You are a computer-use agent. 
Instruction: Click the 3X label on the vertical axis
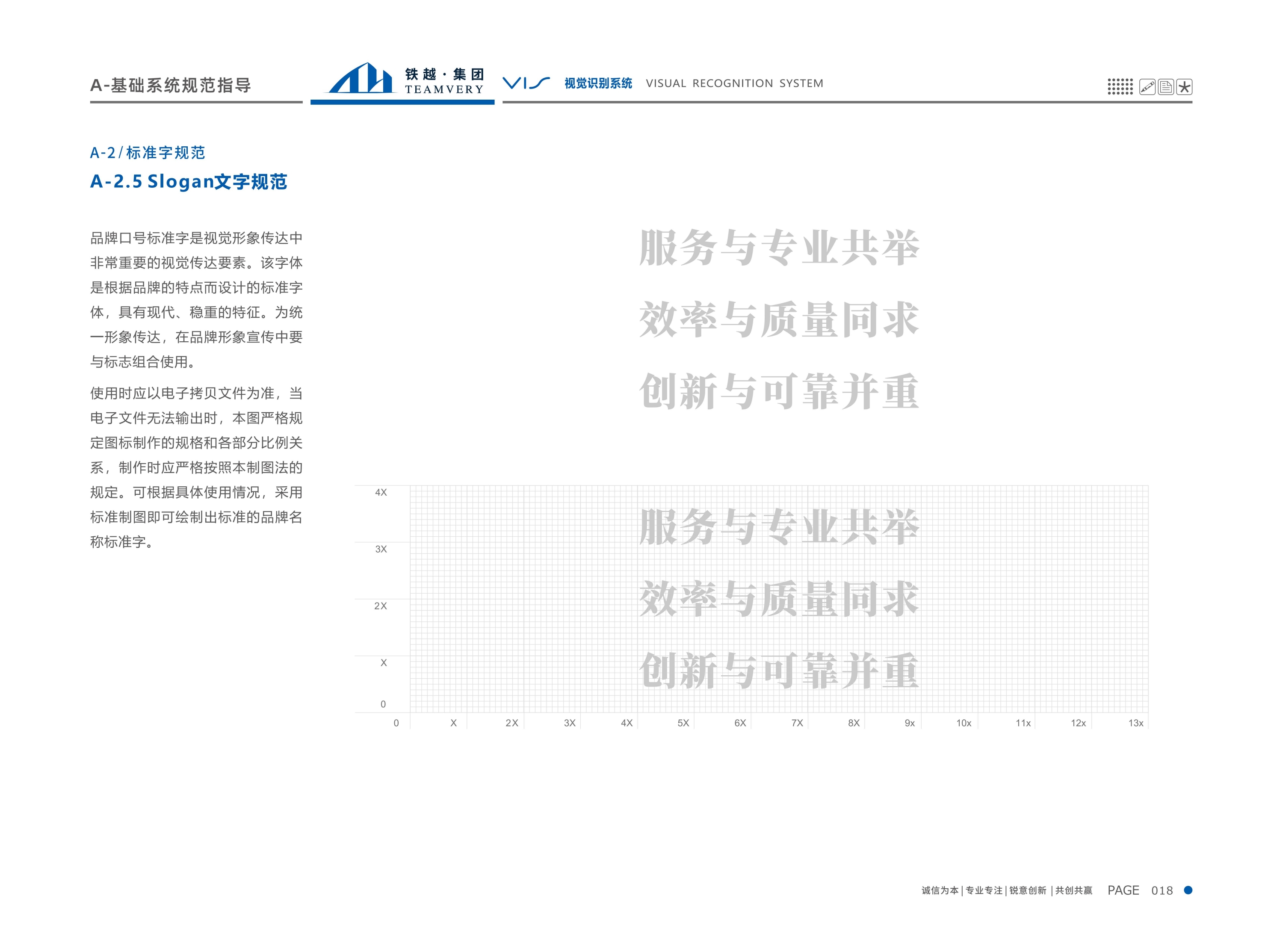click(381, 549)
